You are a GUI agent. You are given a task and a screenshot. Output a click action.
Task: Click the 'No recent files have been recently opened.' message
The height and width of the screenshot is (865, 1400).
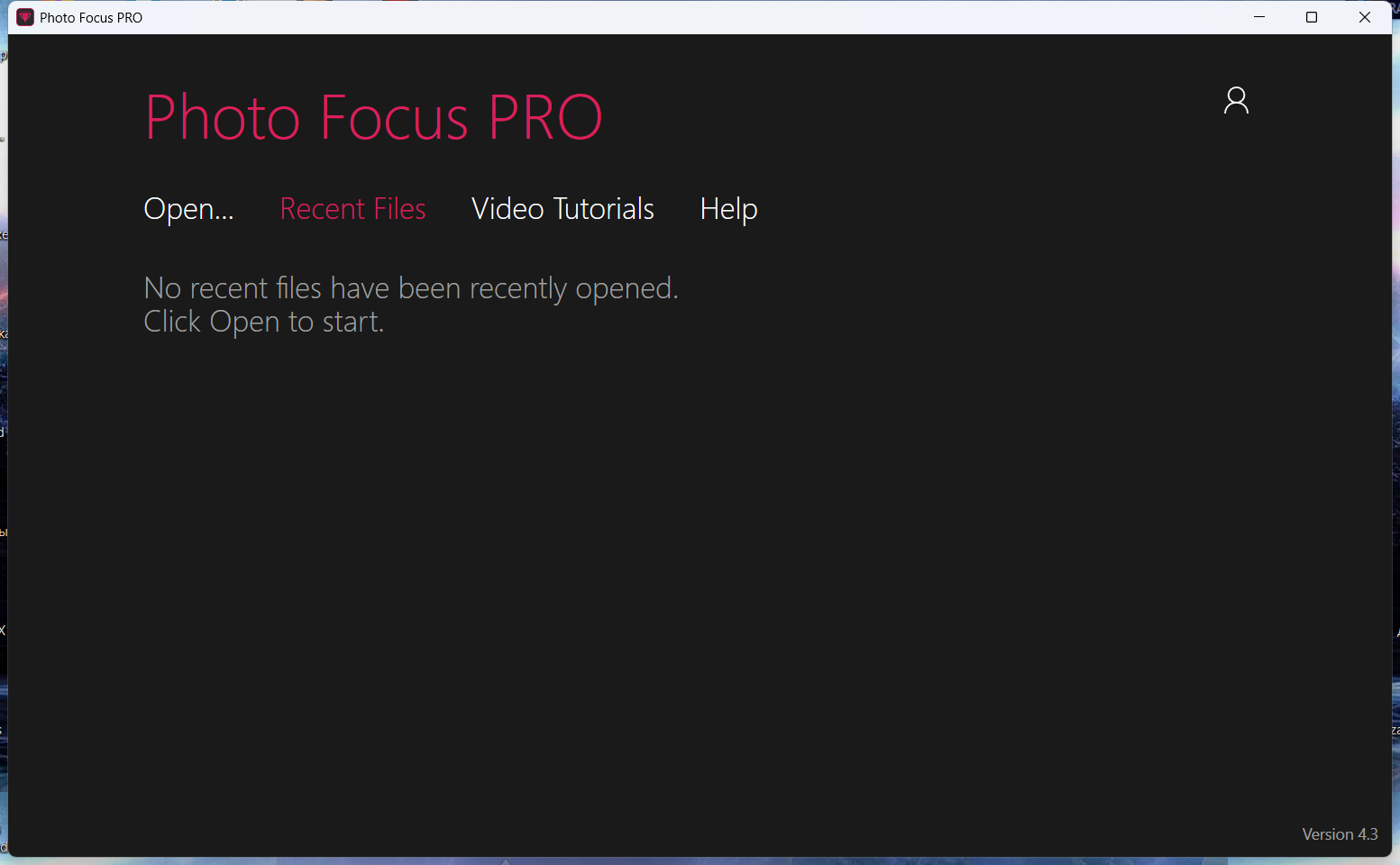tap(411, 288)
